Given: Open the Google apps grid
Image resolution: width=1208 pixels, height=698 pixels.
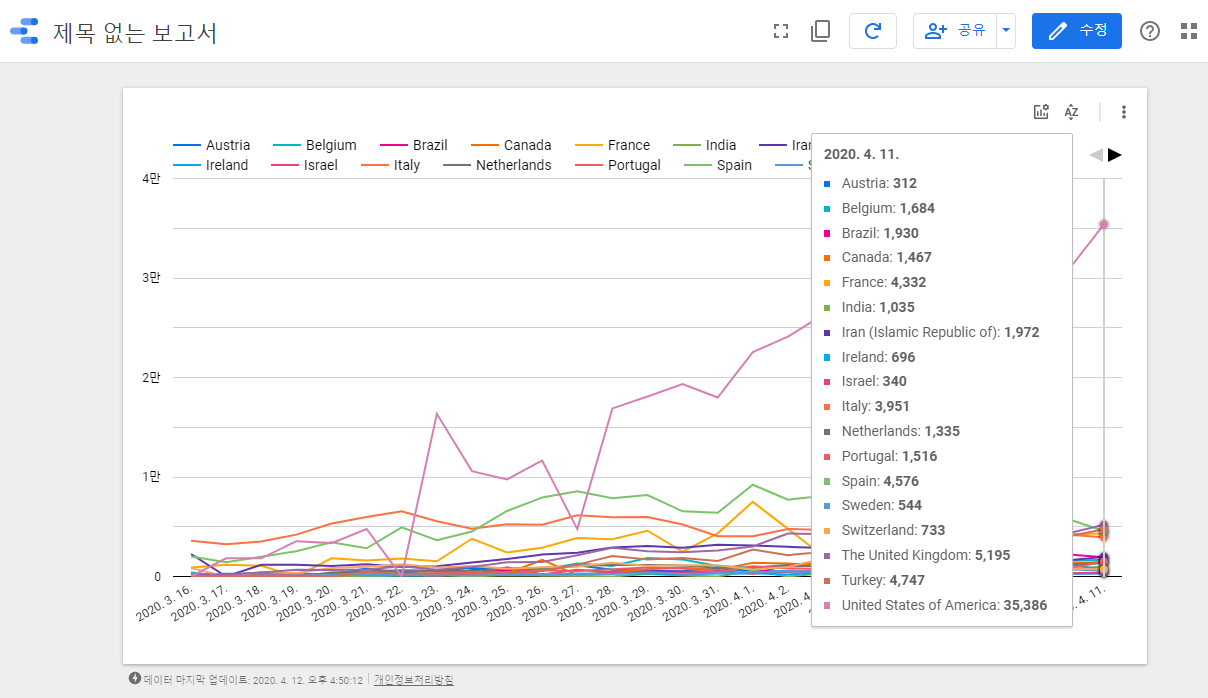Looking at the screenshot, I should tap(1189, 31).
